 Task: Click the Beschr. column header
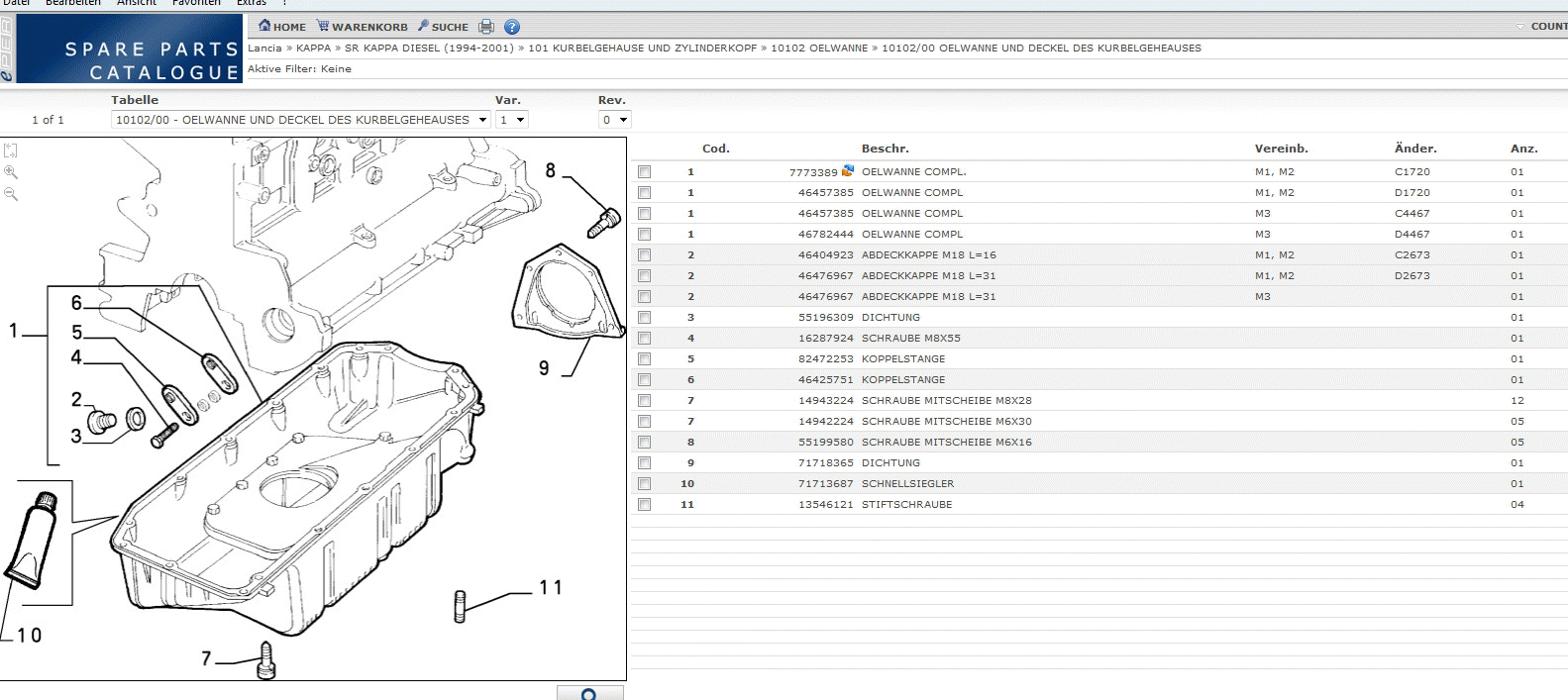click(885, 149)
